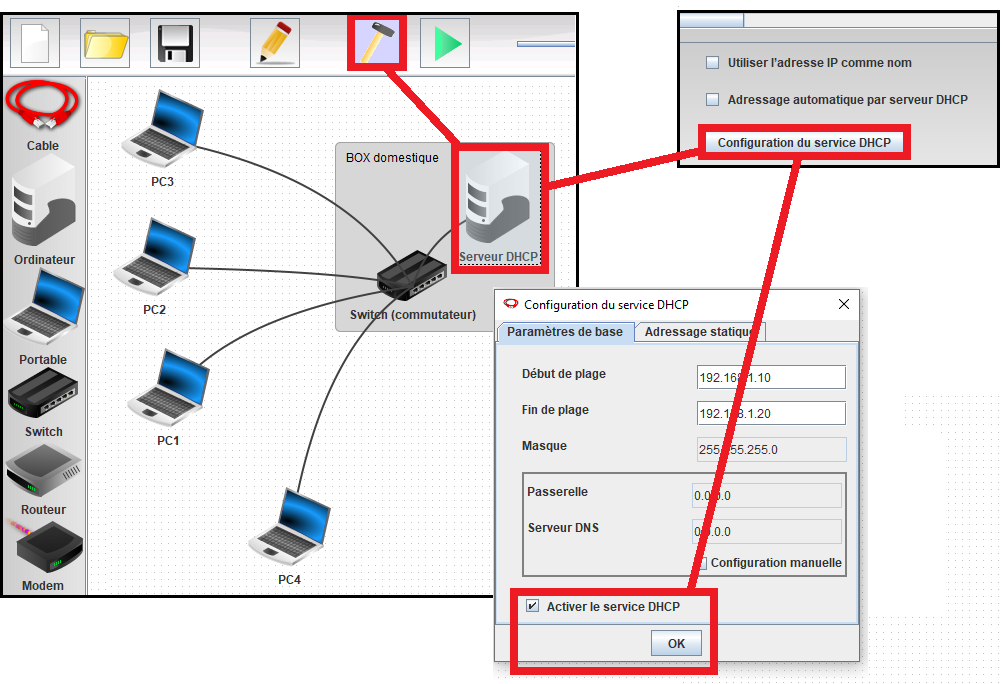Confirm the DHCP dialog with OK

click(x=676, y=643)
